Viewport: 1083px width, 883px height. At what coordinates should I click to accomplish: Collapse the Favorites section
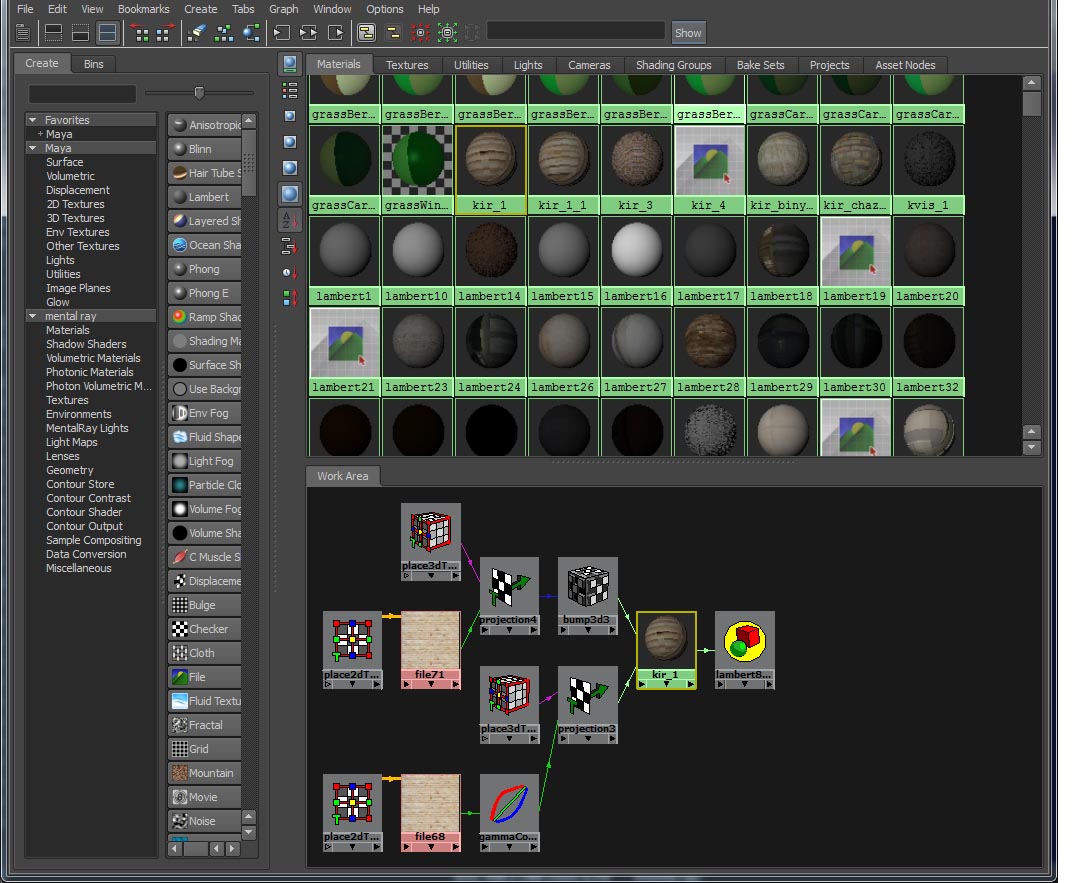point(33,120)
